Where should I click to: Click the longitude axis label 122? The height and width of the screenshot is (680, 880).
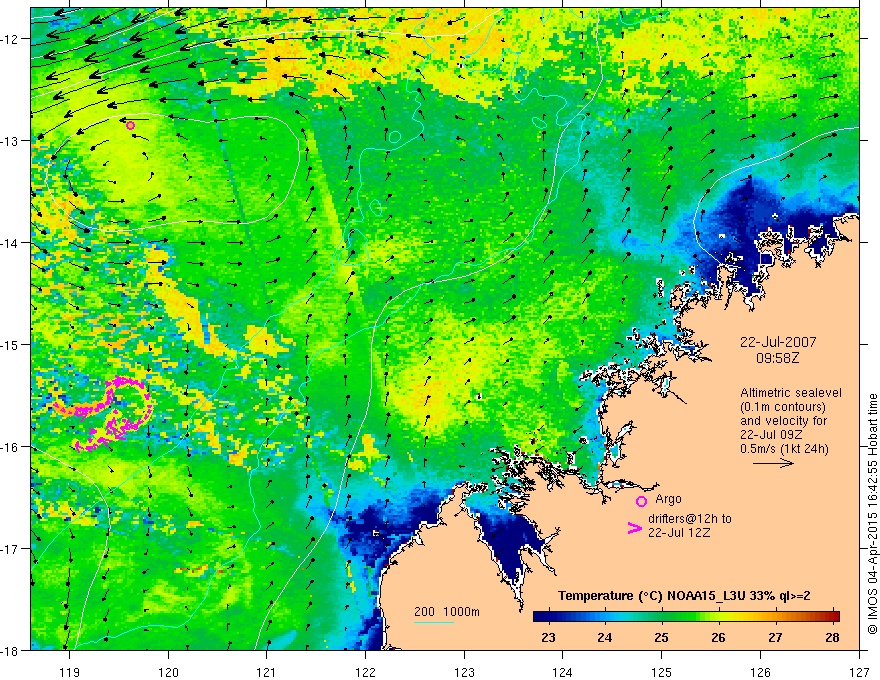coord(365,672)
